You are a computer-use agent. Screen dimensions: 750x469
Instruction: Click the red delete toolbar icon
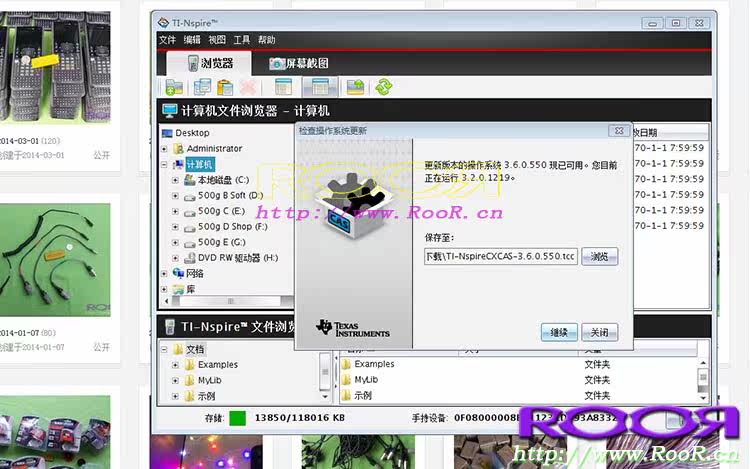248,87
